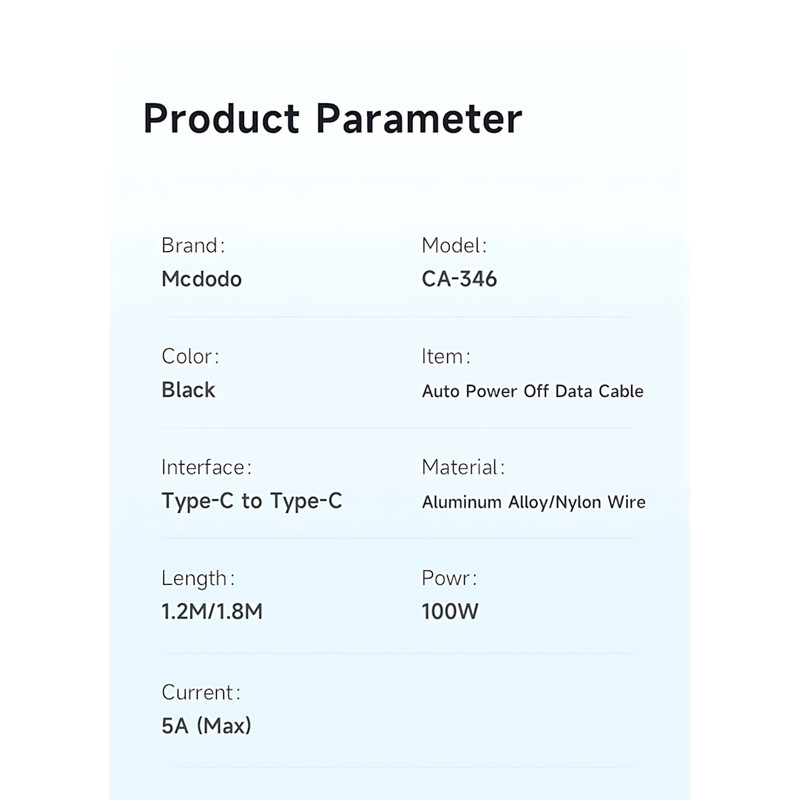Screen dimensions: 800x800
Task: Click the misspelled "Powr:" label
Action: pyautogui.click(x=449, y=579)
